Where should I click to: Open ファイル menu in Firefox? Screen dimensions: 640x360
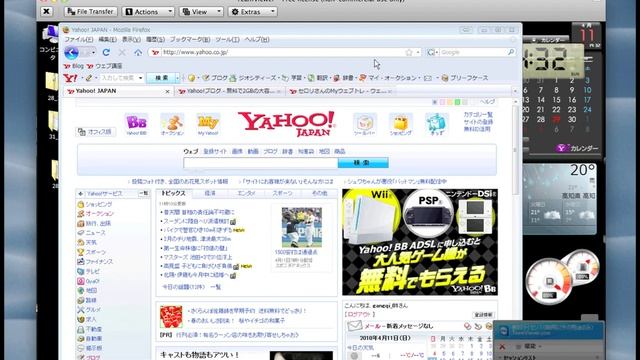click(79, 40)
